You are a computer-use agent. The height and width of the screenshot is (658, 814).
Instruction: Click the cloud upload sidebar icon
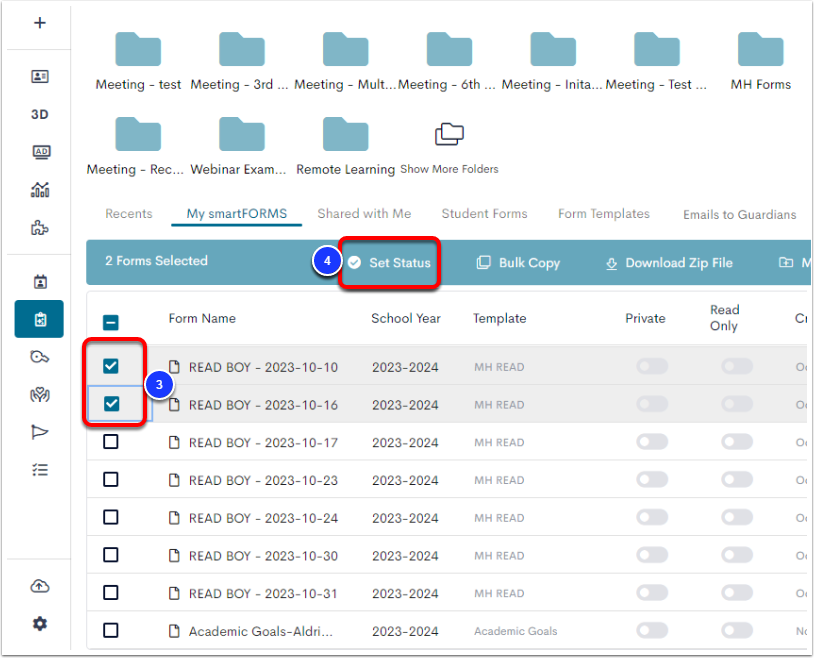click(x=40, y=586)
